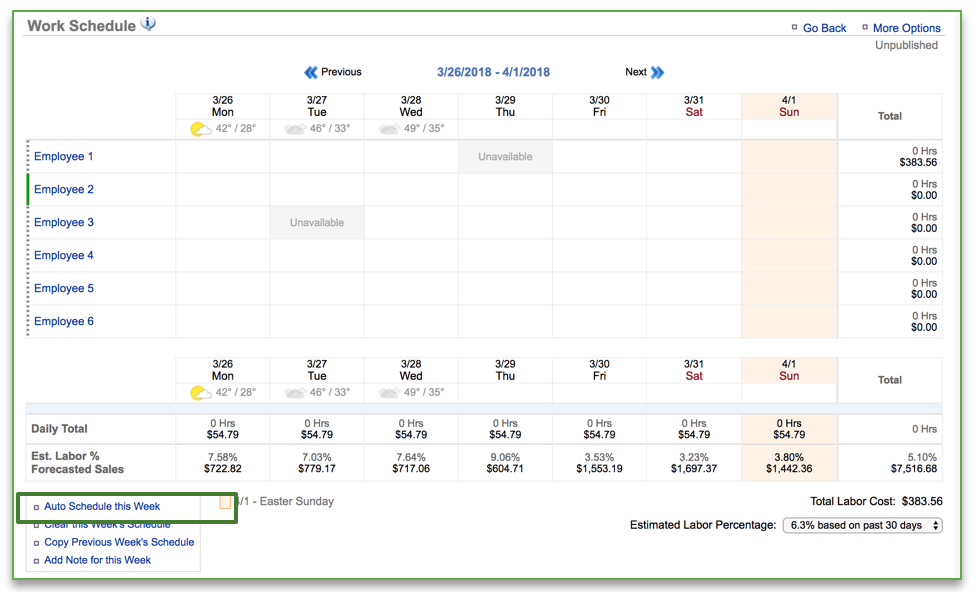Advance to next week via double-arrow icon
Image resolution: width=980 pixels, height=592 pixels.
coord(657,72)
